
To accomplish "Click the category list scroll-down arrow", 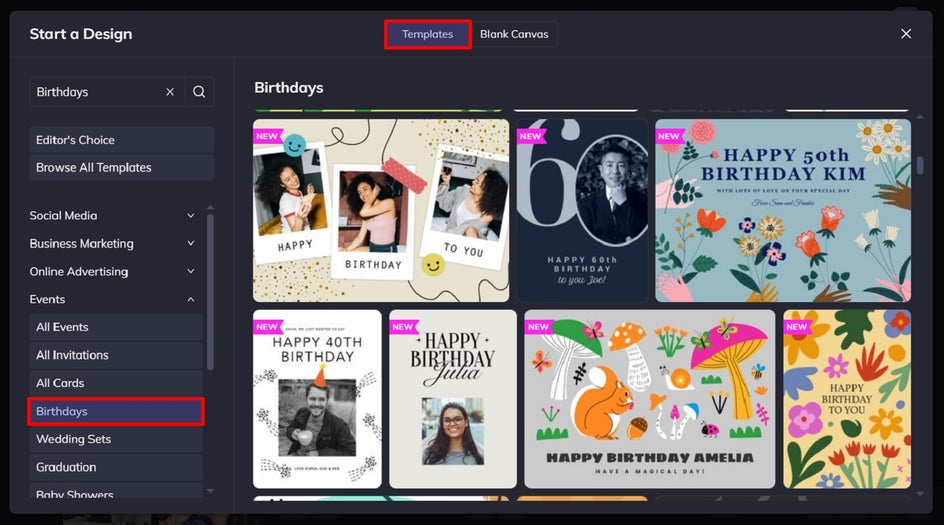I will pyautogui.click(x=210, y=491).
